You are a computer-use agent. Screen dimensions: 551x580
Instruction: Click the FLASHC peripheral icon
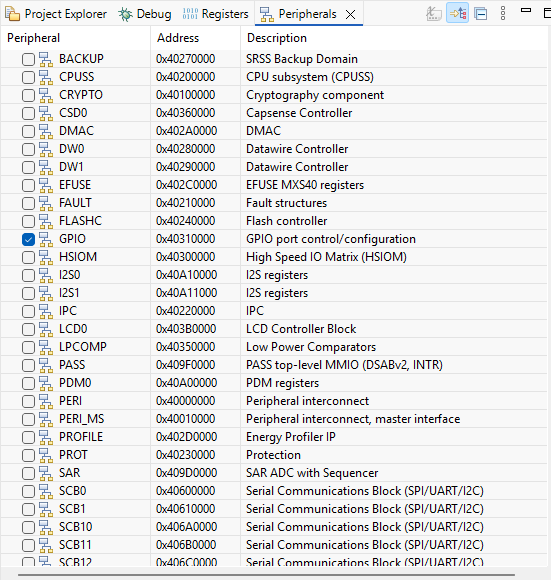click(46, 221)
